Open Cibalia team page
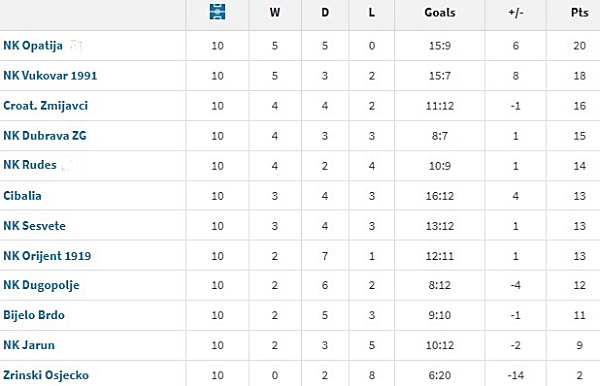Image resolution: width=600 pixels, height=386 pixels. 22,195
